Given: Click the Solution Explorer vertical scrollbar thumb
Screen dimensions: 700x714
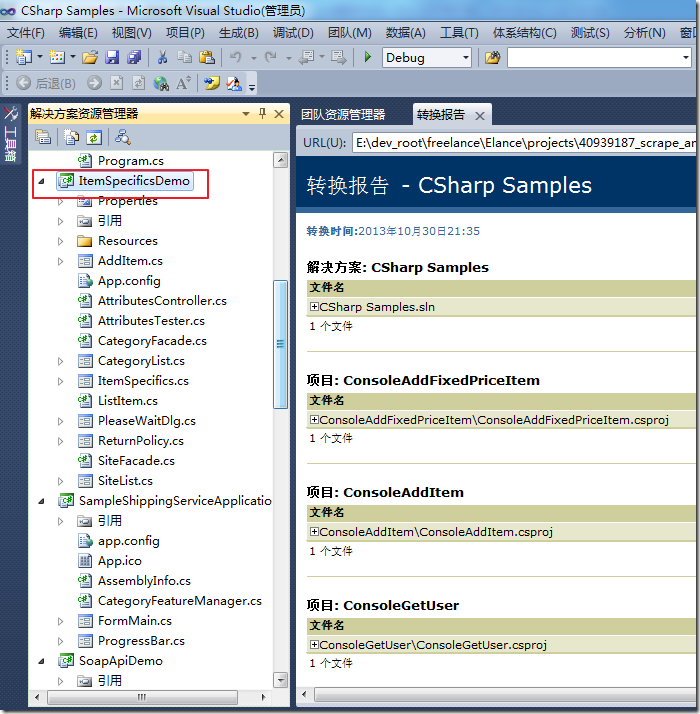Looking at the screenshot, I should tap(280, 344).
